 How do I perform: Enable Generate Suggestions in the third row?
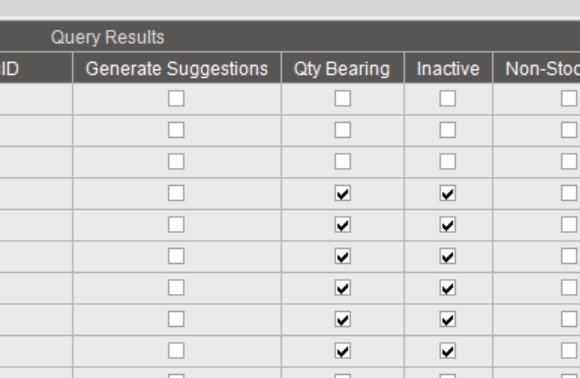coord(176,161)
